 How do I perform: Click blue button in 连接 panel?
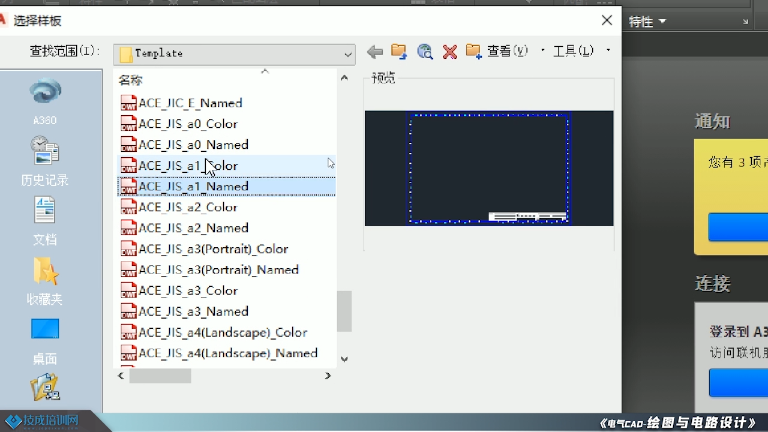738,383
